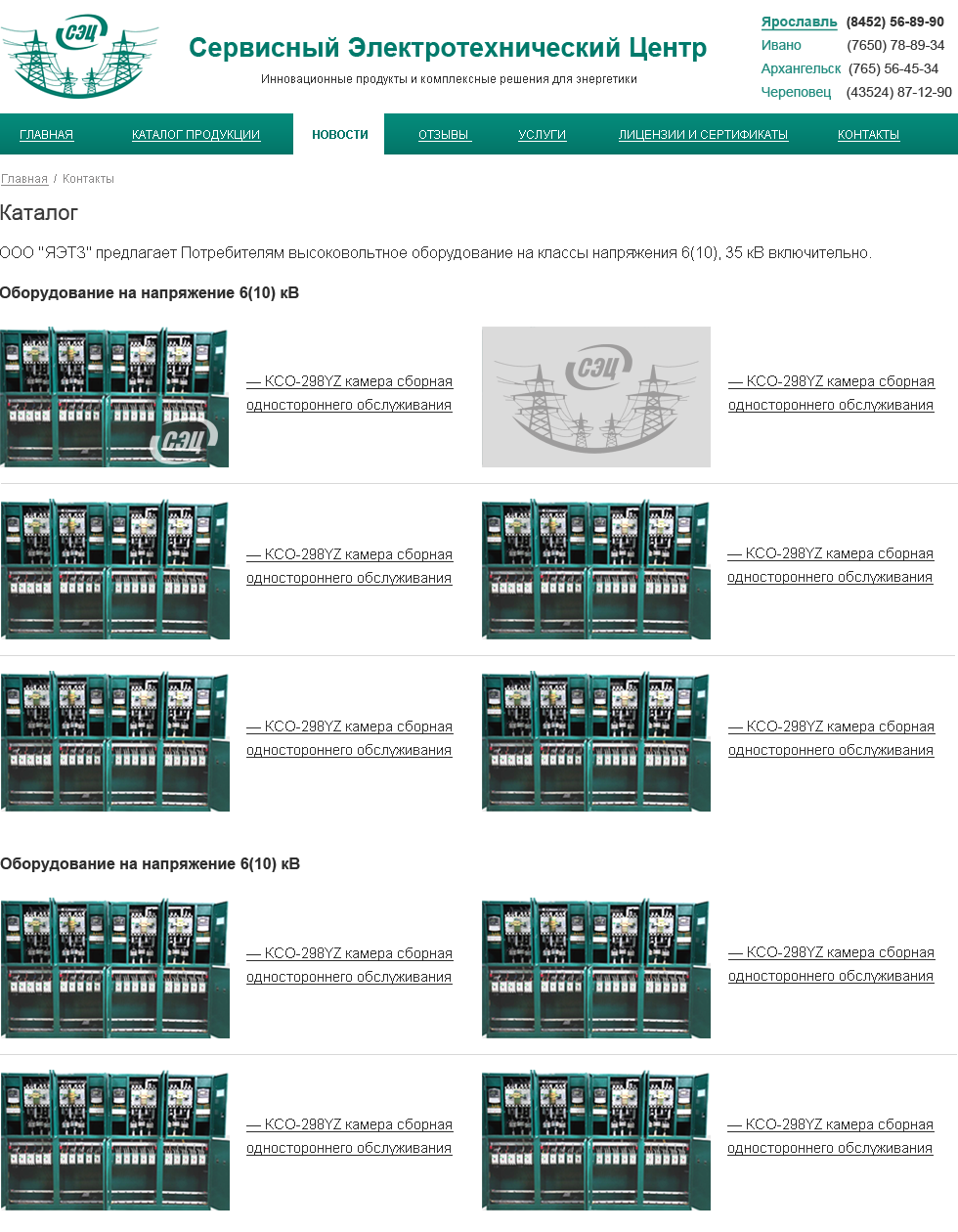Click the Главная breadcrumb link
The height and width of the screenshot is (1232, 958).
[x=24, y=179]
